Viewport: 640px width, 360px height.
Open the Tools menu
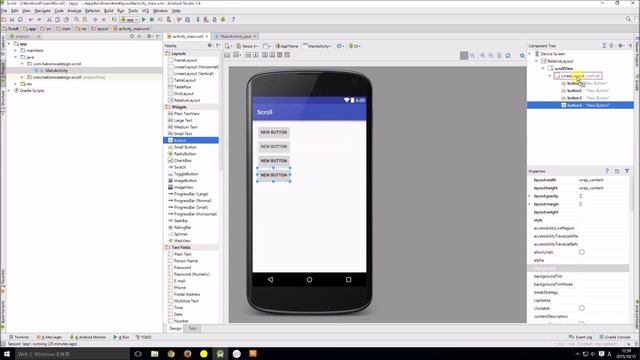click(133, 11)
